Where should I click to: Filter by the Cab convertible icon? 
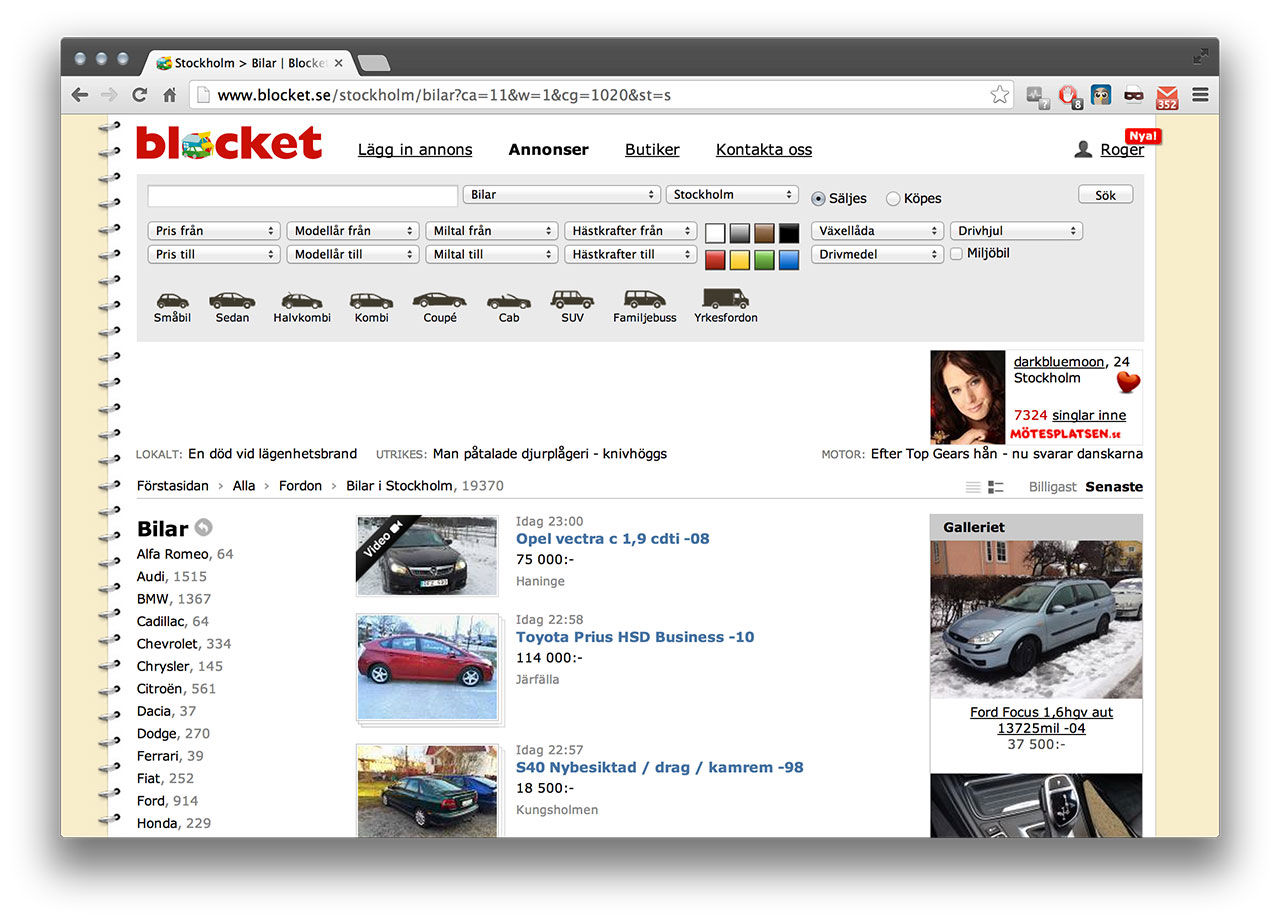(x=509, y=300)
